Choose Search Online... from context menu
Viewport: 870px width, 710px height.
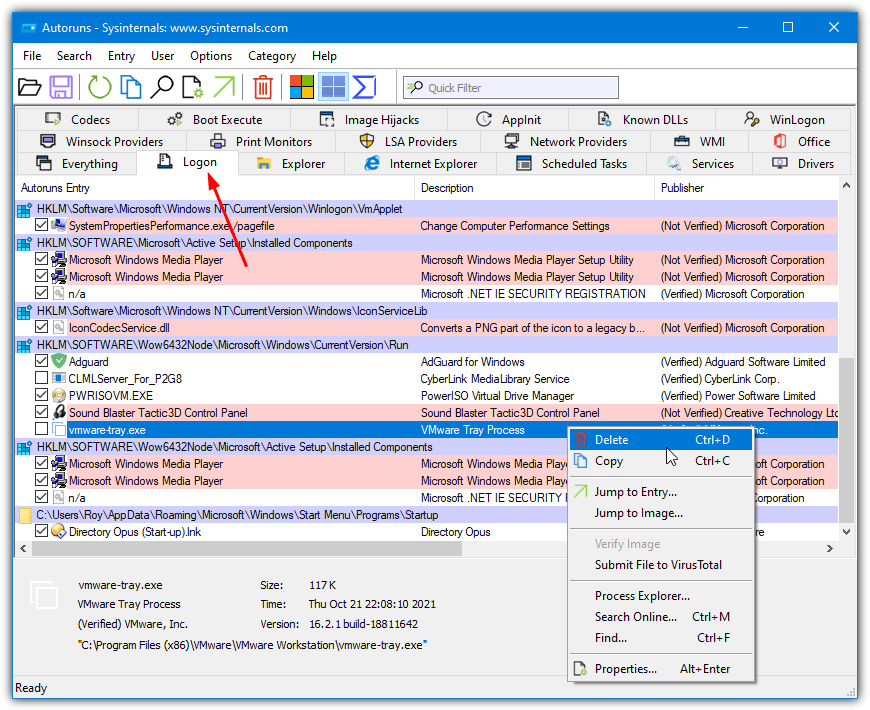pyautogui.click(x=661, y=617)
